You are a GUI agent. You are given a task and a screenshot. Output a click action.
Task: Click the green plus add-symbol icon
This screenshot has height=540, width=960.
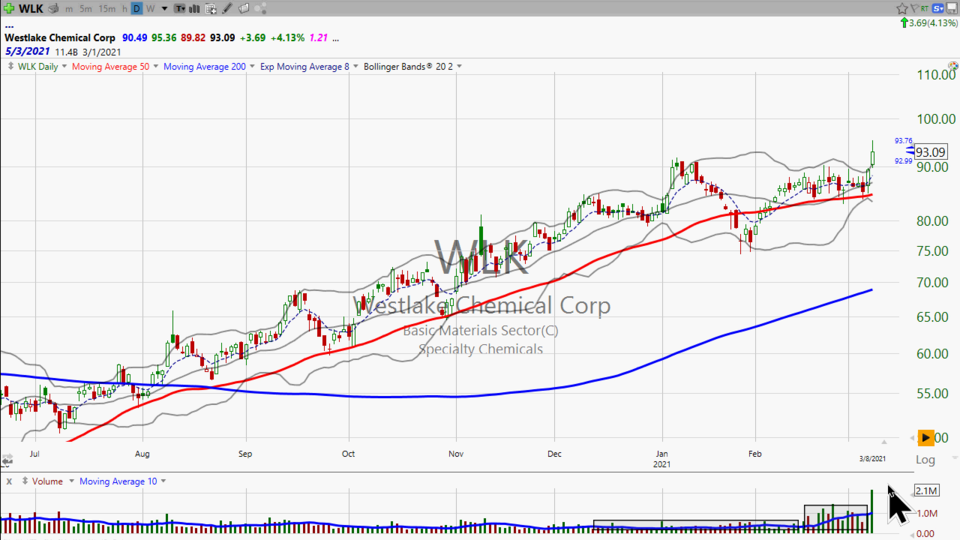coord(9,9)
